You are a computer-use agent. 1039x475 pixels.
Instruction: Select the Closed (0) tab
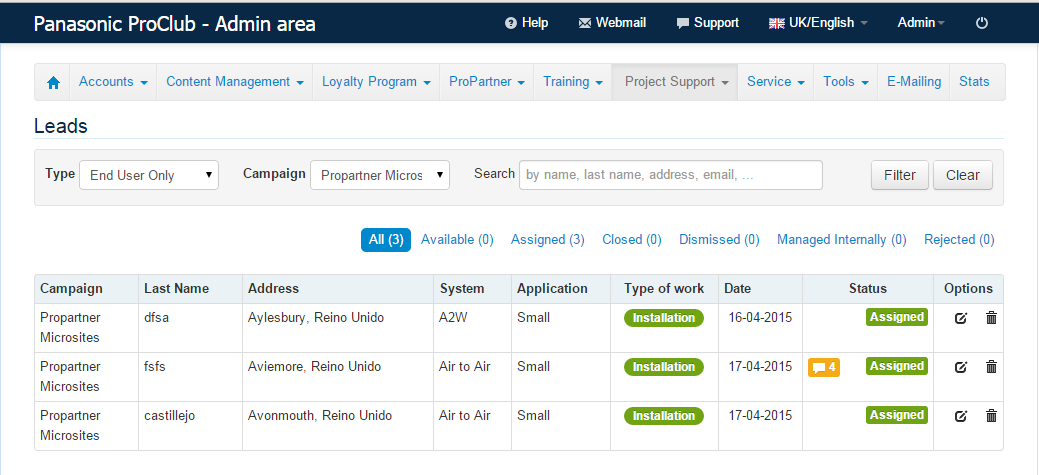631,240
